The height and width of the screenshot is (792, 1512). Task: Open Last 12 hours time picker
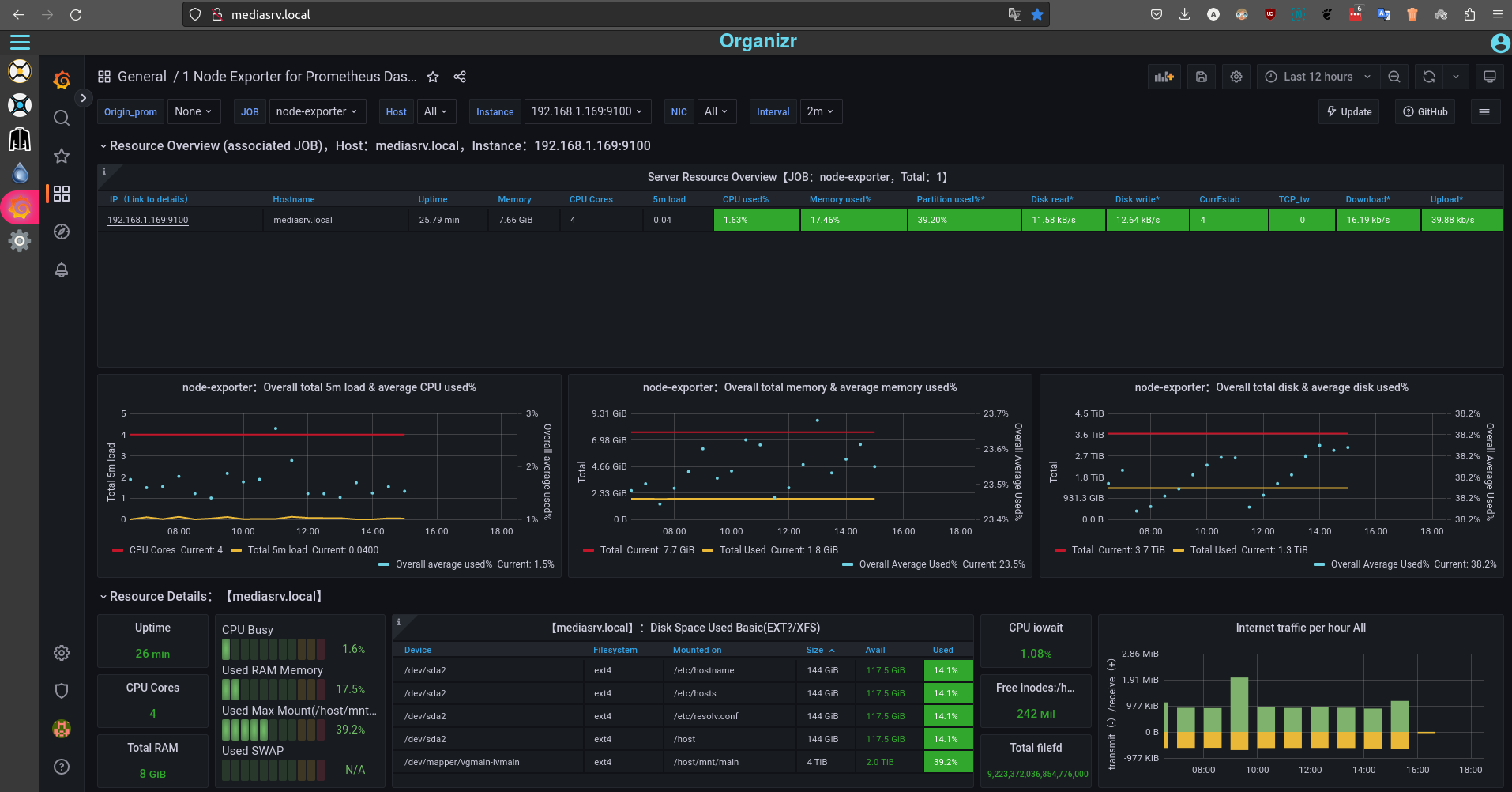coord(1318,77)
